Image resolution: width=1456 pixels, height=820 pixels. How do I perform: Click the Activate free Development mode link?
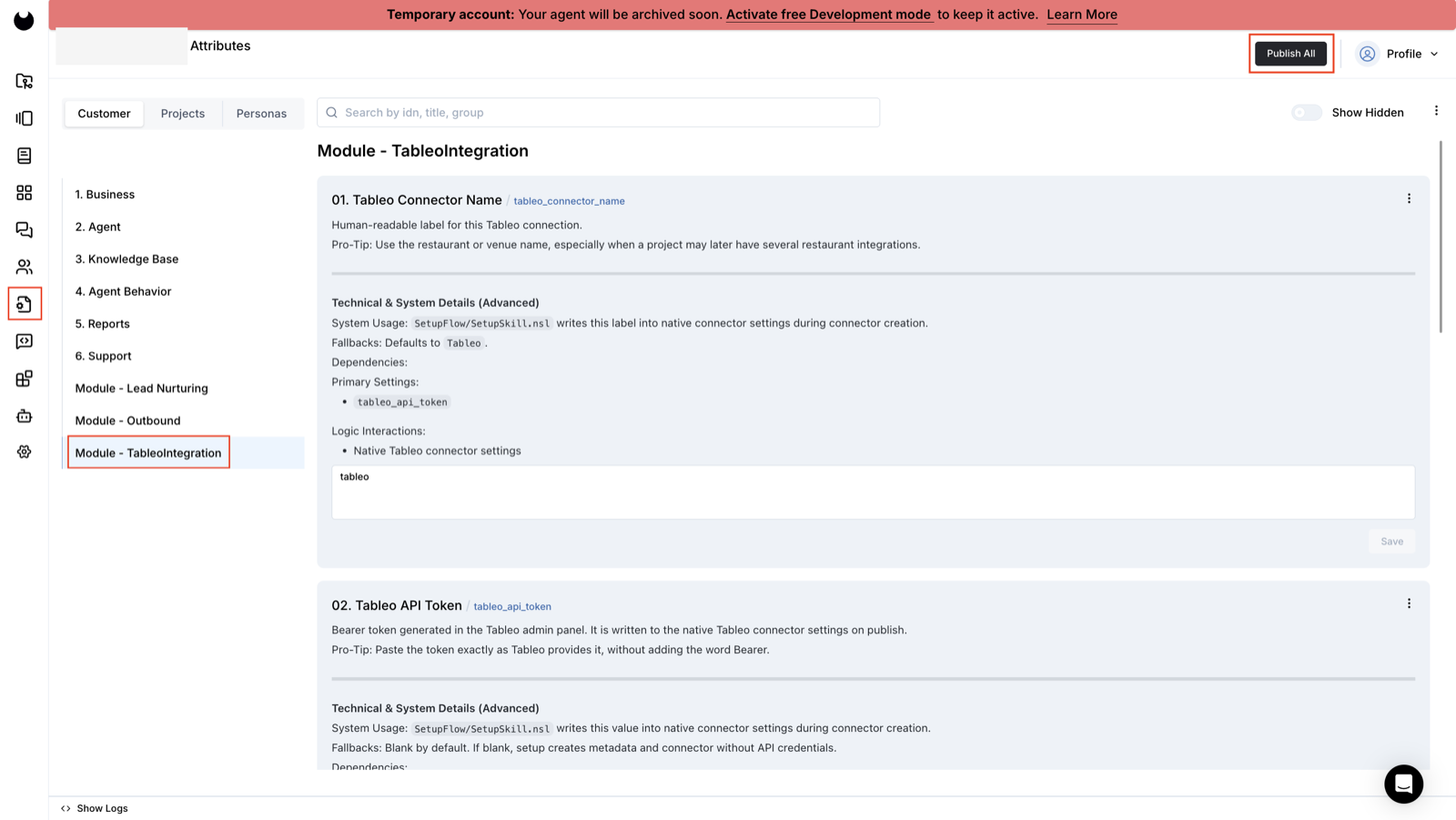tap(829, 15)
